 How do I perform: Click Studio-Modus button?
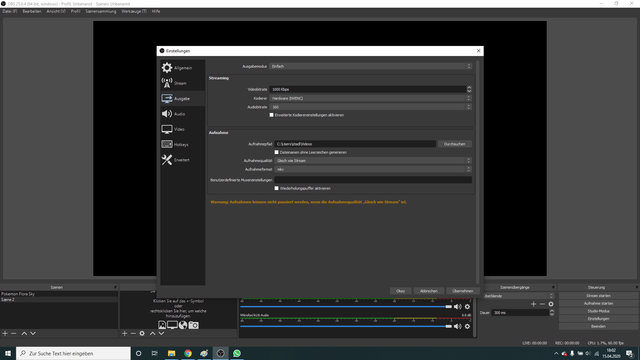tap(598, 311)
